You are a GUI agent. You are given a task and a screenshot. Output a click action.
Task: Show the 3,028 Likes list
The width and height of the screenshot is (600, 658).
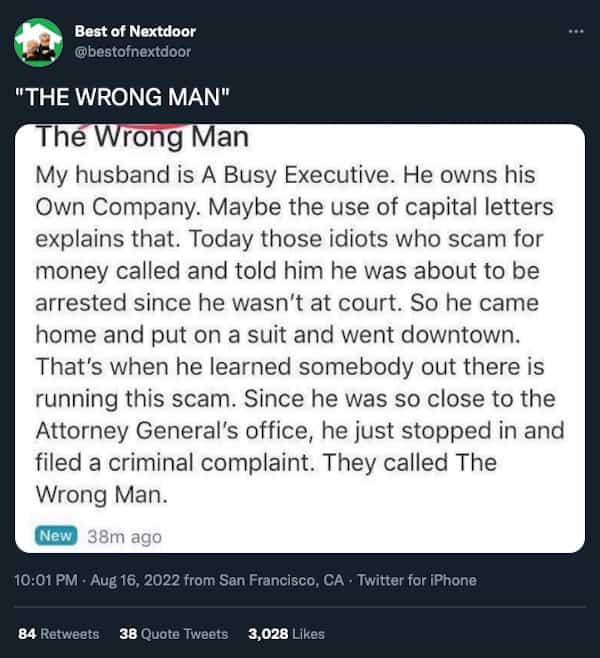[286, 634]
